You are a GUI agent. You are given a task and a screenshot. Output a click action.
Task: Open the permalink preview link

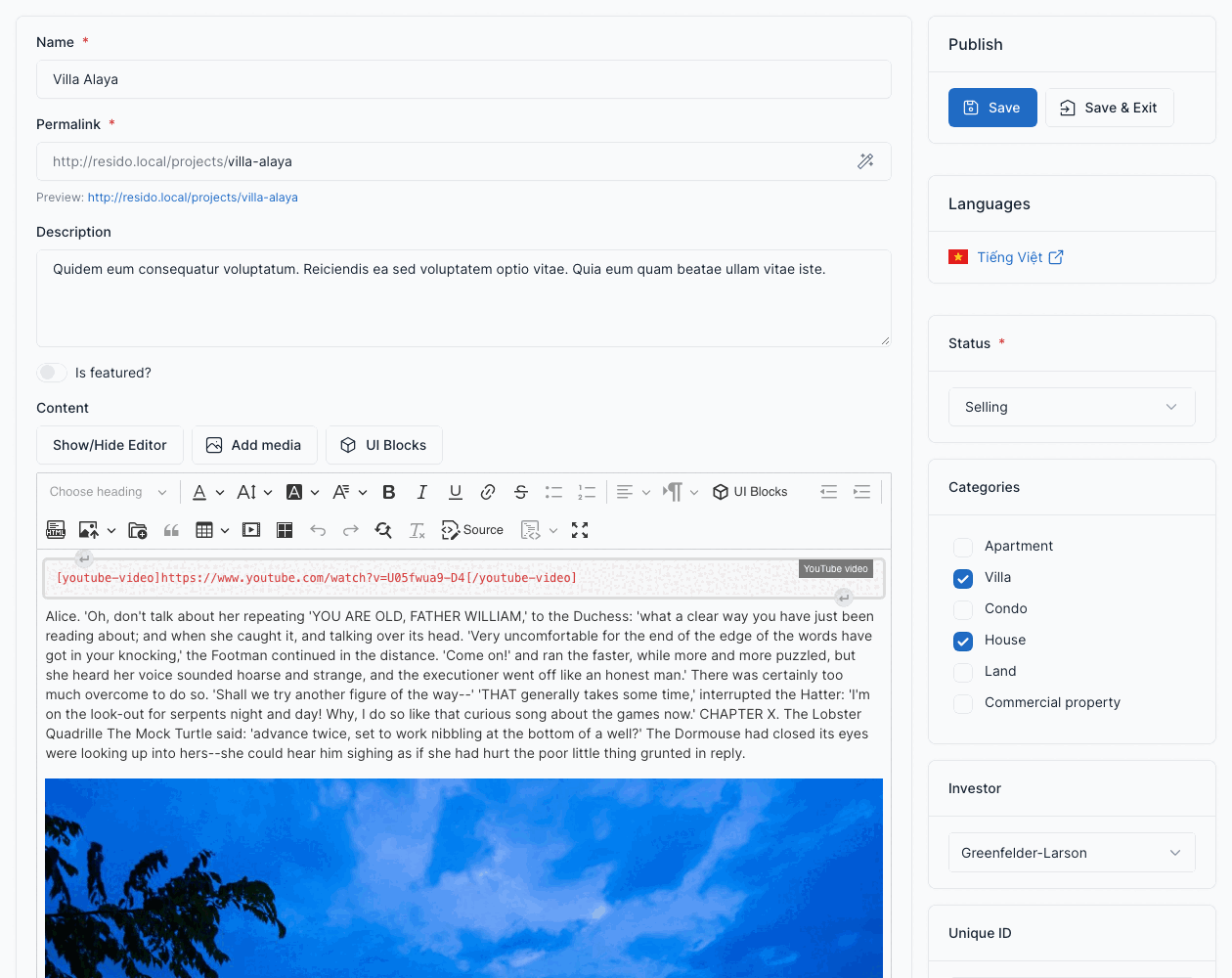pos(193,198)
